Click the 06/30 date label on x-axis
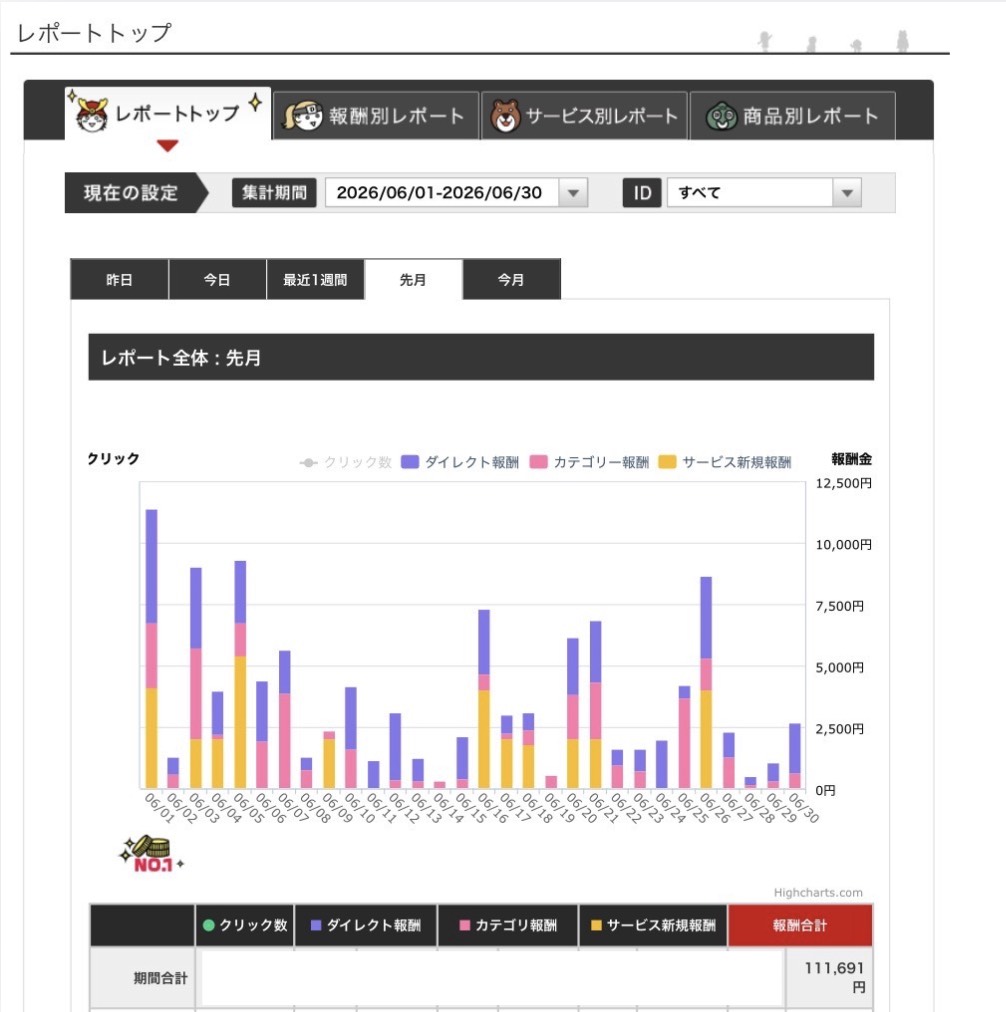Viewport: 1006px width, 1012px height. tap(804, 807)
